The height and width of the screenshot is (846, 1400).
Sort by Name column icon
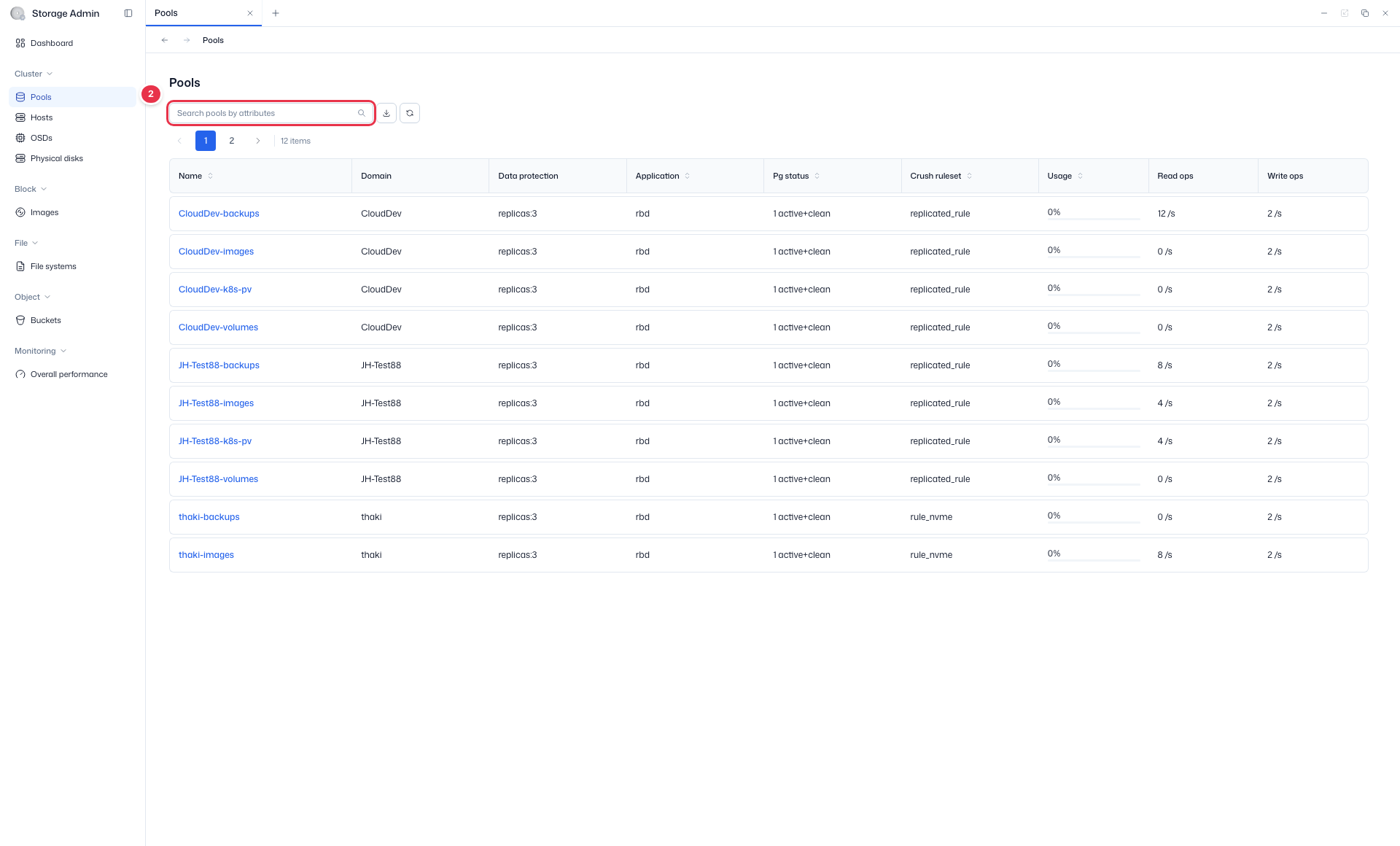tap(211, 176)
